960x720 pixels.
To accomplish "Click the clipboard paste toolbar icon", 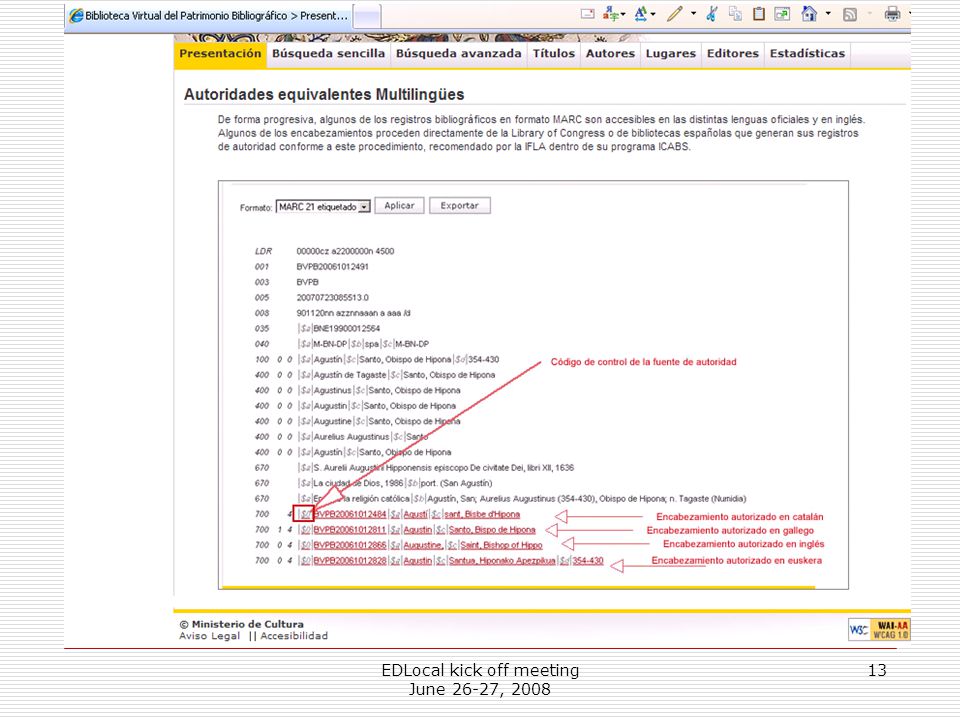I will click(759, 13).
